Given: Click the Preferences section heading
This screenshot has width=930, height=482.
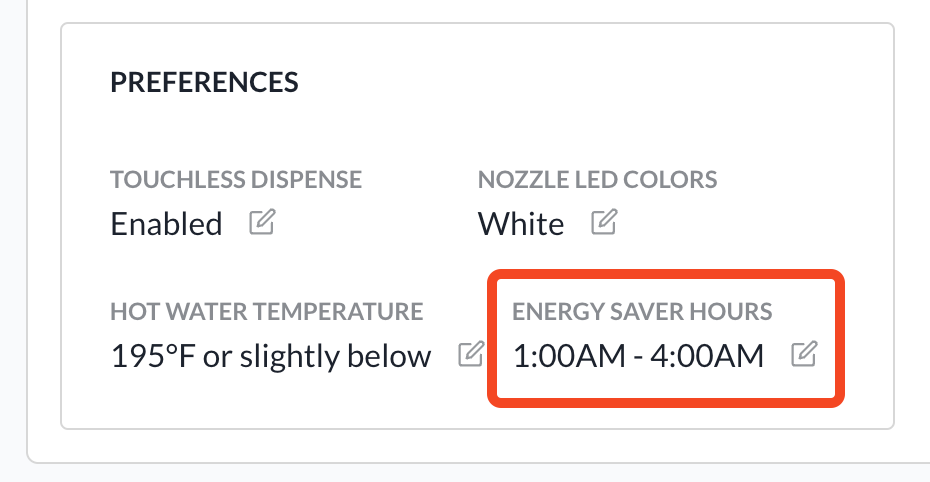Looking at the screenshot, I should [x=204, y=82].
